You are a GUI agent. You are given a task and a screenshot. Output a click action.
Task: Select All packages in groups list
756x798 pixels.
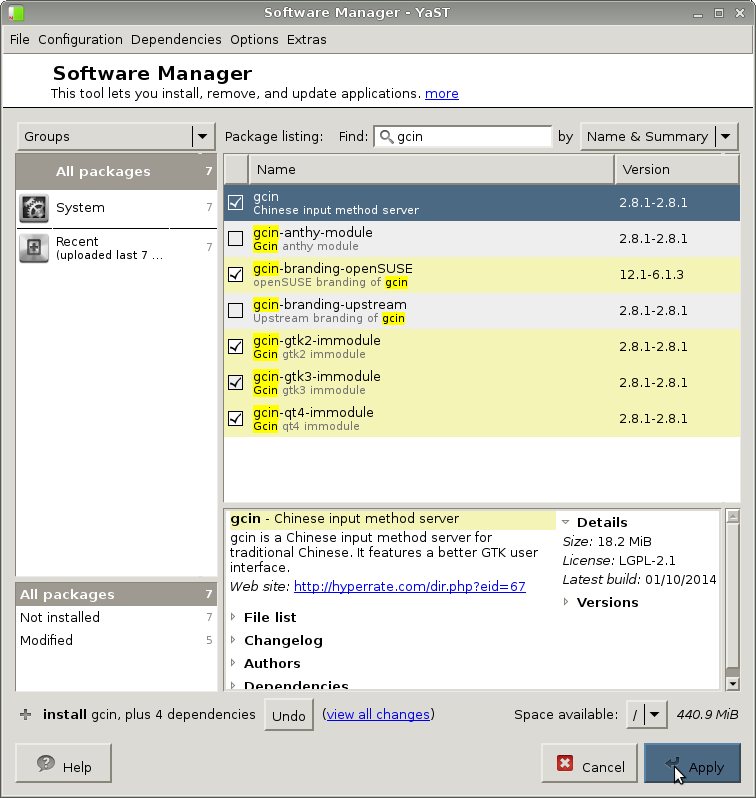pyautogui.click(x=117, y=172)
